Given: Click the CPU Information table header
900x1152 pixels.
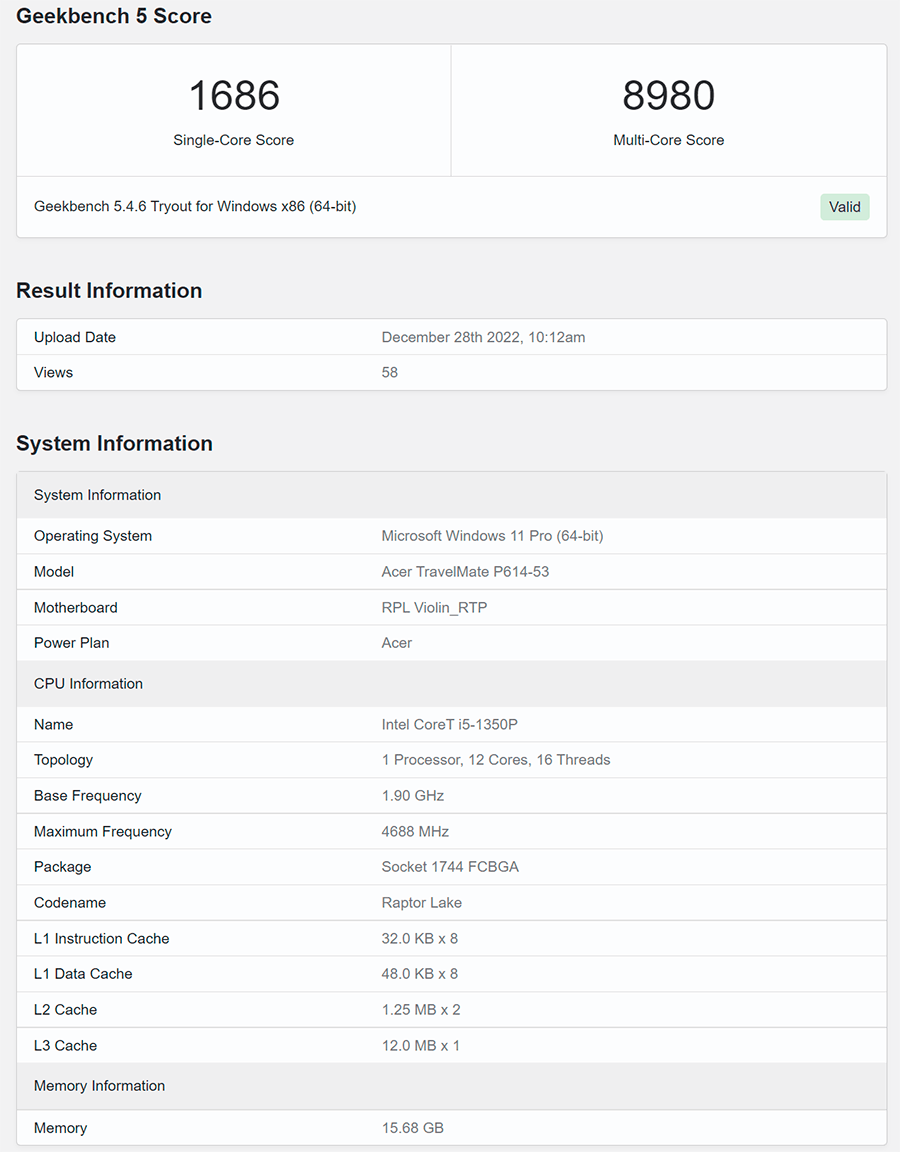Looking at the screenshot, I should 88,684.
